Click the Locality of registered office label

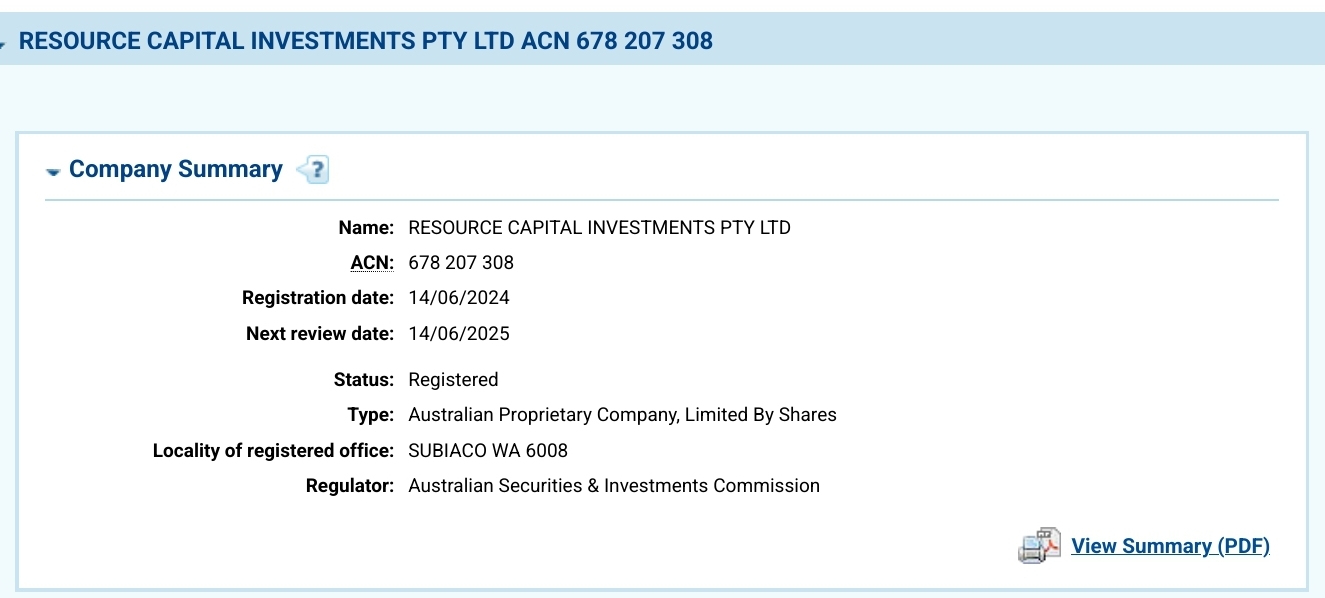coord(274,451)
